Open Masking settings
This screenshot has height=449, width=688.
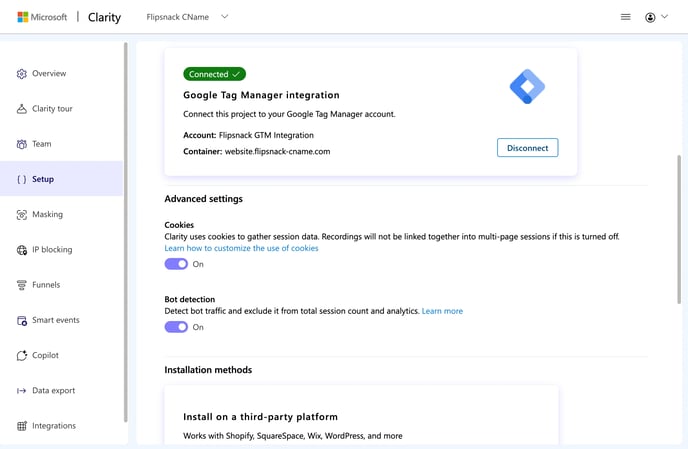(x=61, y=215)
